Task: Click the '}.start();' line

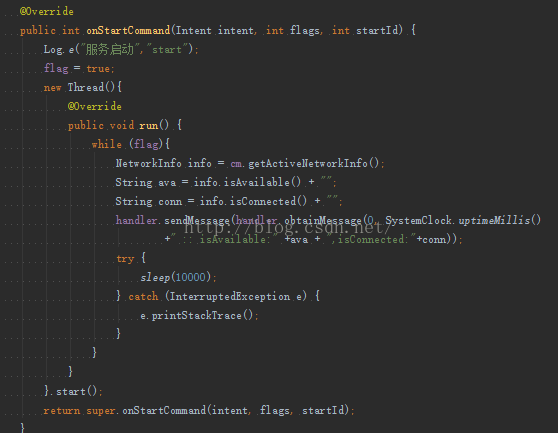Action: (73, 391)
